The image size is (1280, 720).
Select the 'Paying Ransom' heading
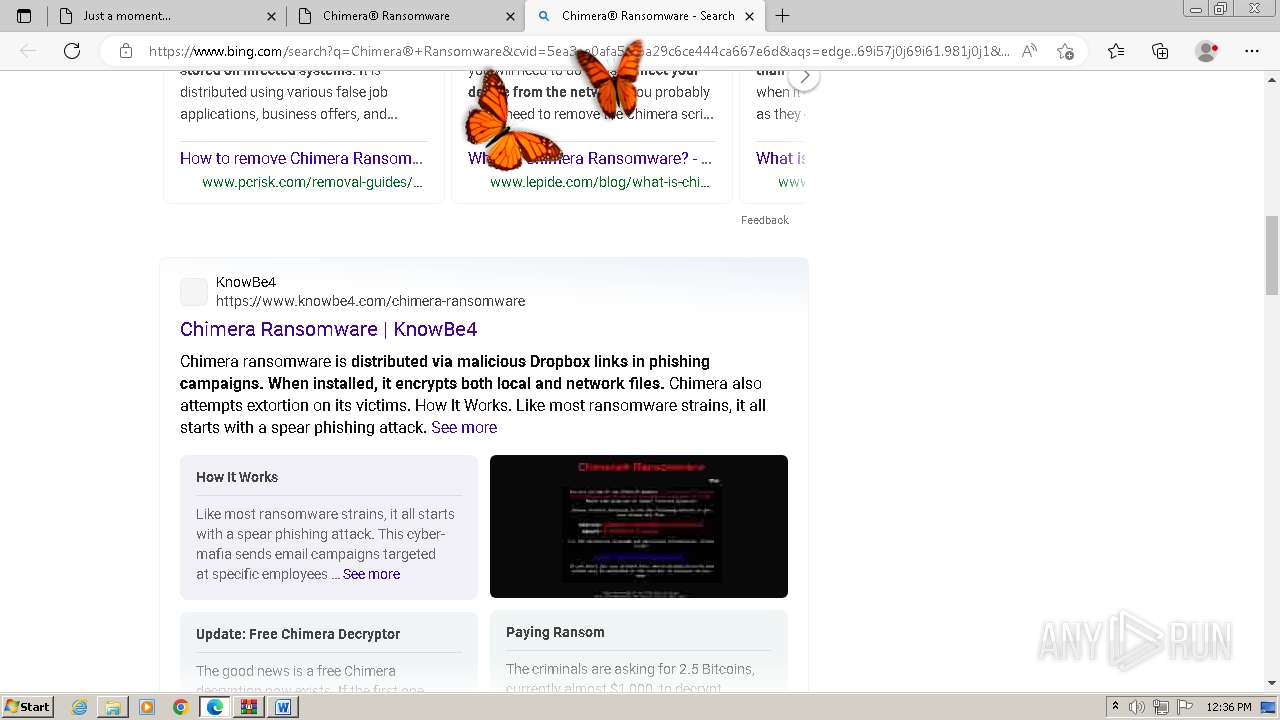pyautogui.click(x=555, y=632)
